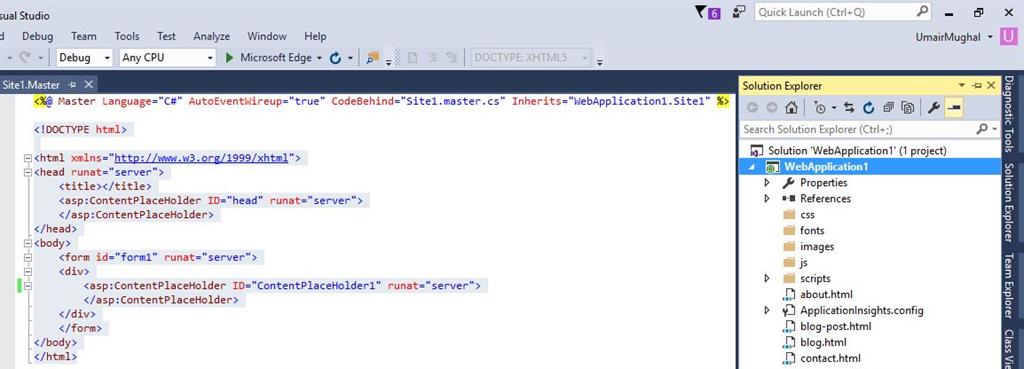Pin the Site1.Master tab

pyautogui.click(x=72, y=85)
